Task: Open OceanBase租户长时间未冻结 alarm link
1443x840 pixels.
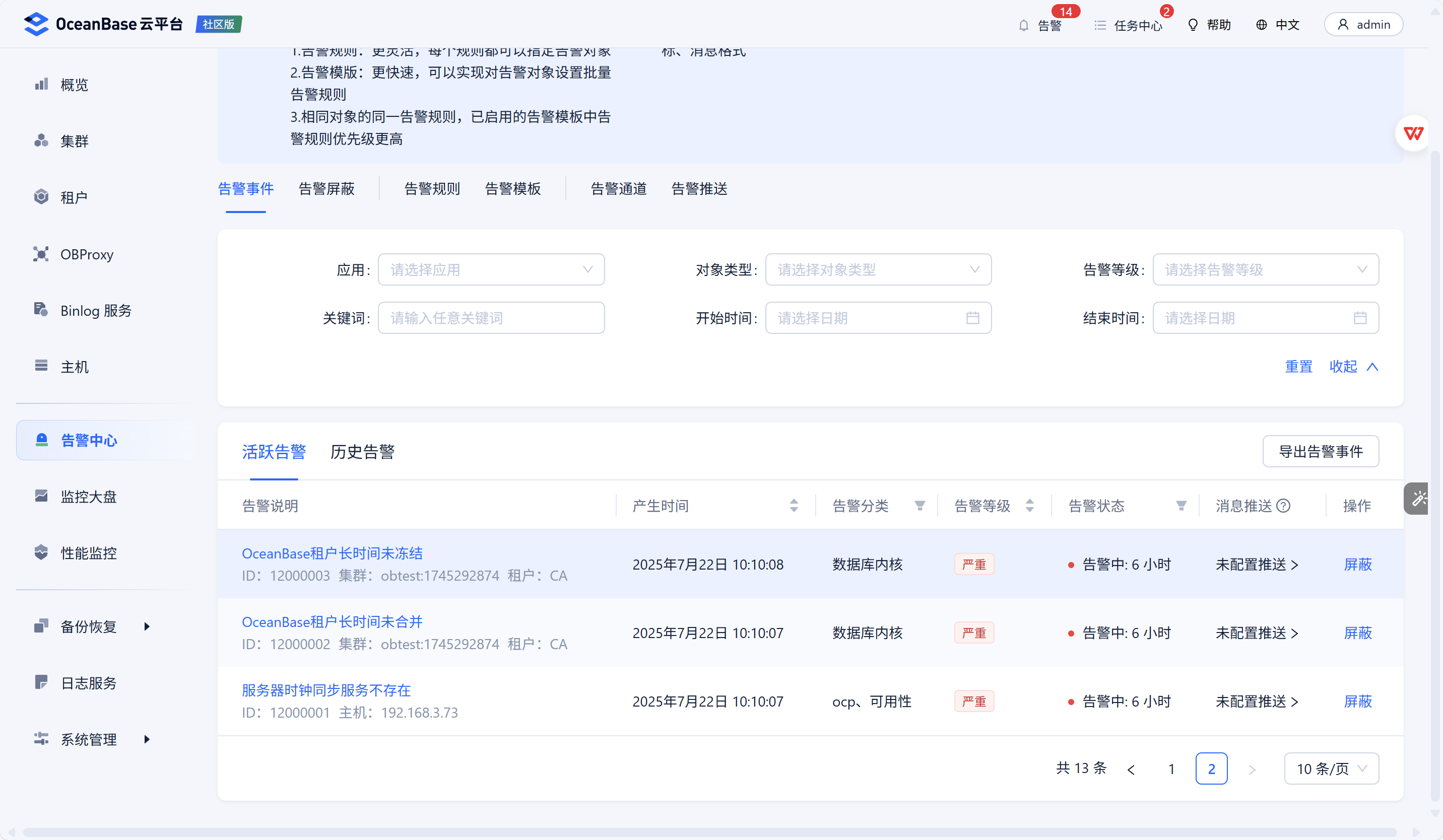Action: click(x=332, y=553)
